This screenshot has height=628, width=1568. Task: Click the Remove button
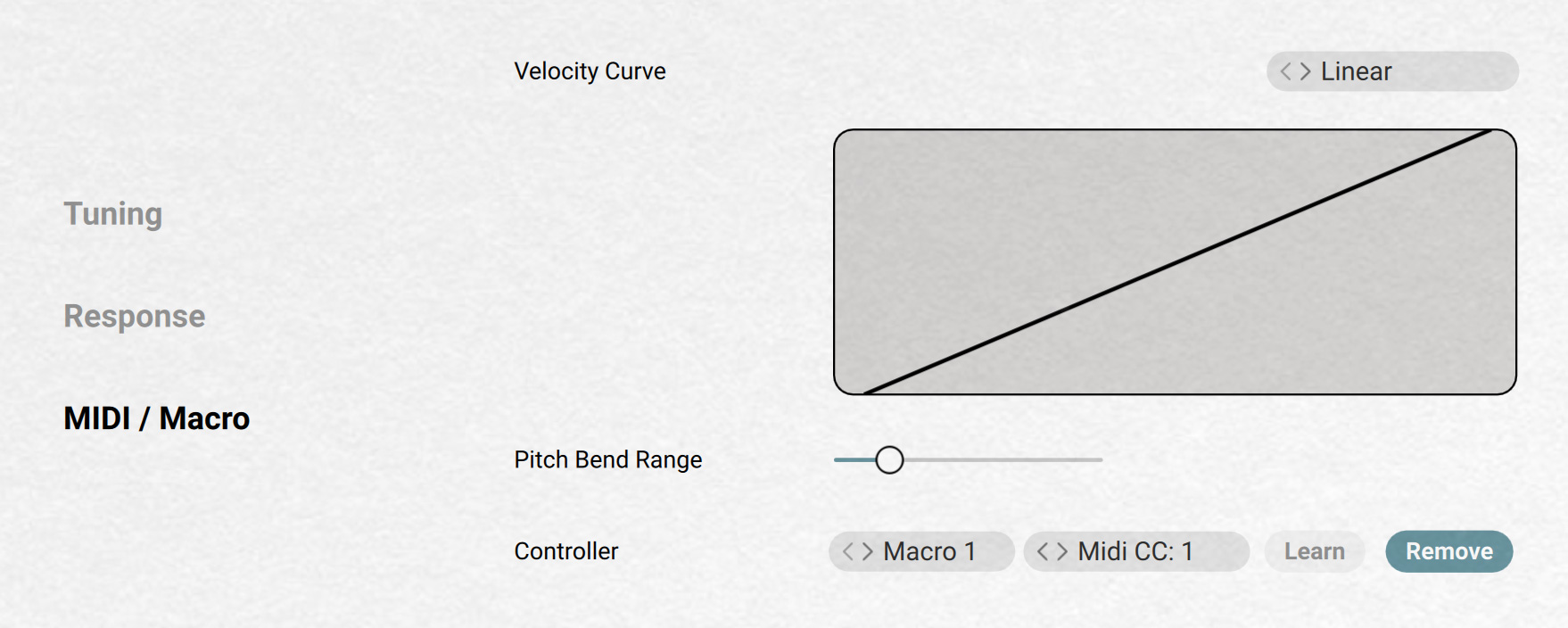tap(1449, 551)
